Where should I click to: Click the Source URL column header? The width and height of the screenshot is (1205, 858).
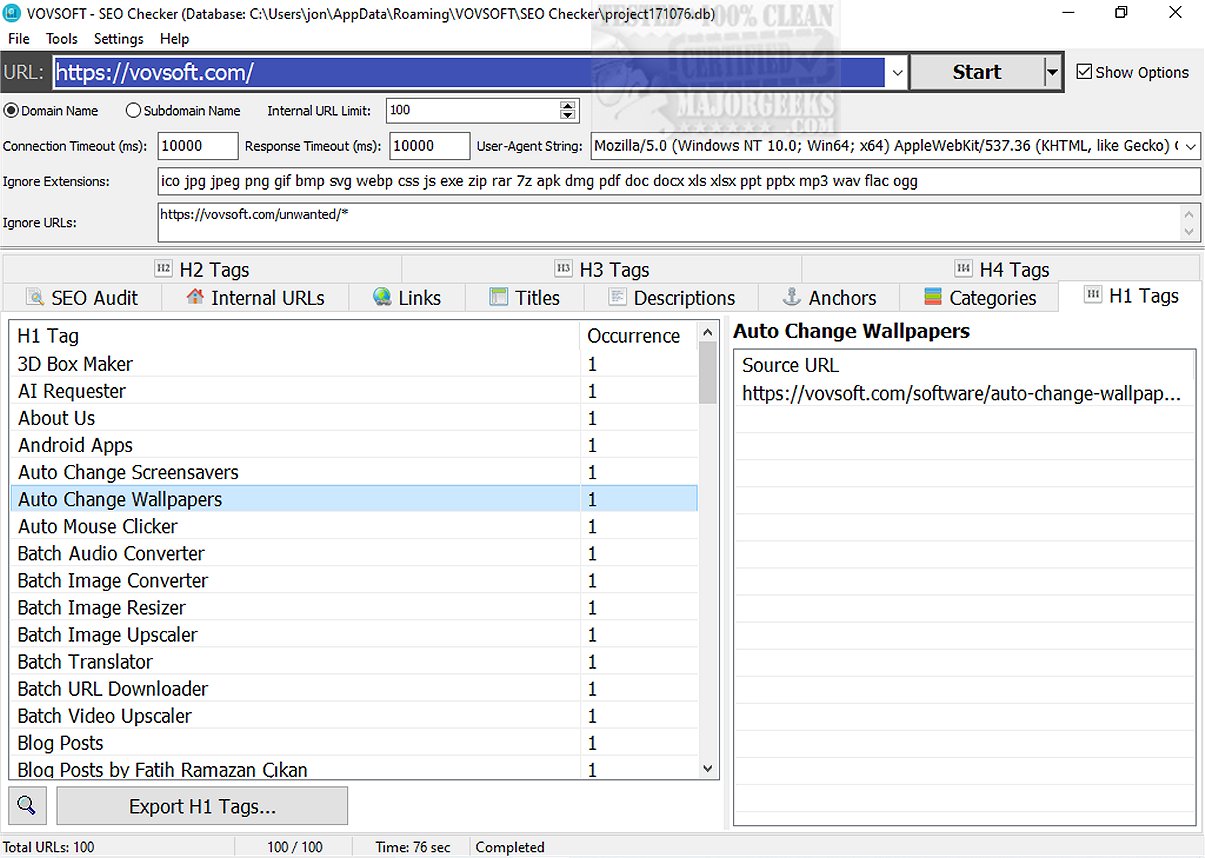(964, 365)
